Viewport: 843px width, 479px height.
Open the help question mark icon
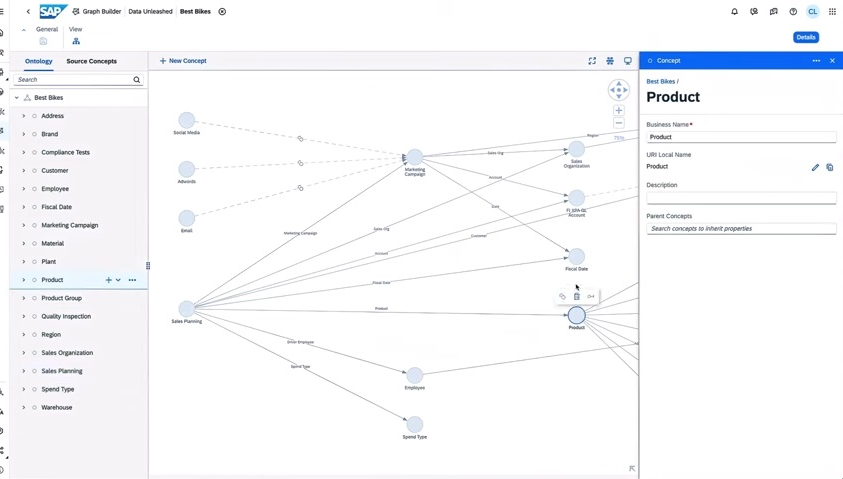pyautogui.click(x=793, y=11)
